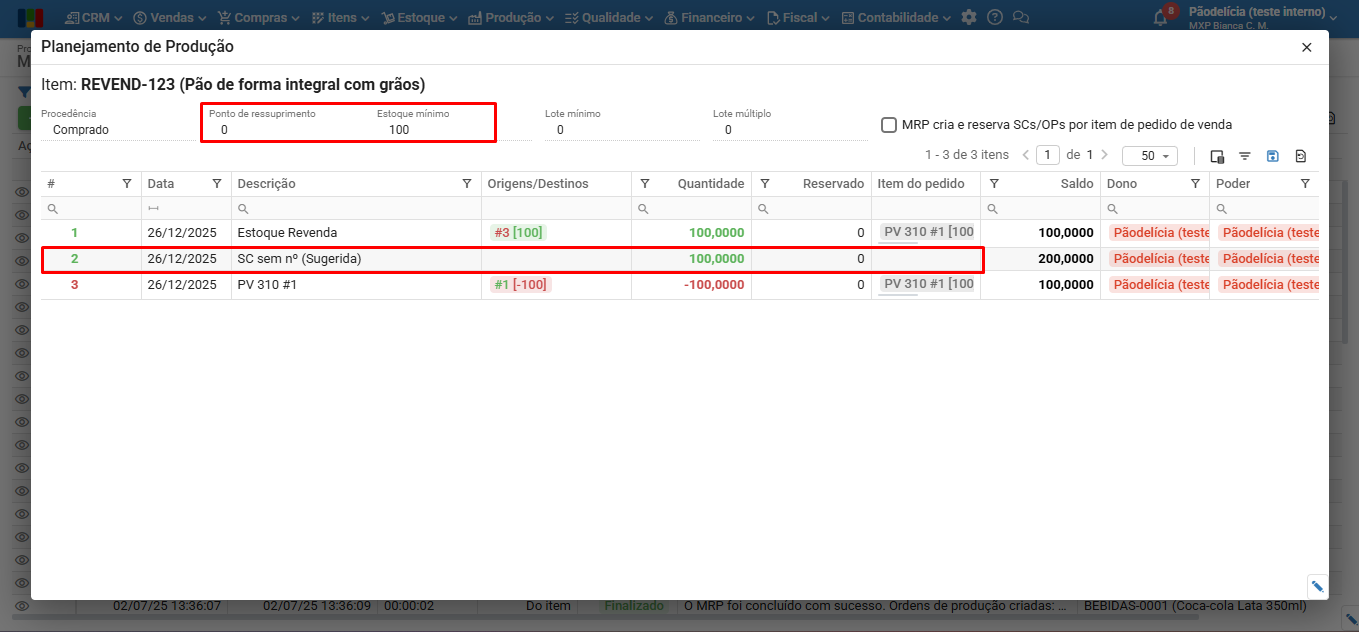The image size is (1359, 632).
Task: Open the column chooser icon in grid toolbar
Action: (1217, 156)
